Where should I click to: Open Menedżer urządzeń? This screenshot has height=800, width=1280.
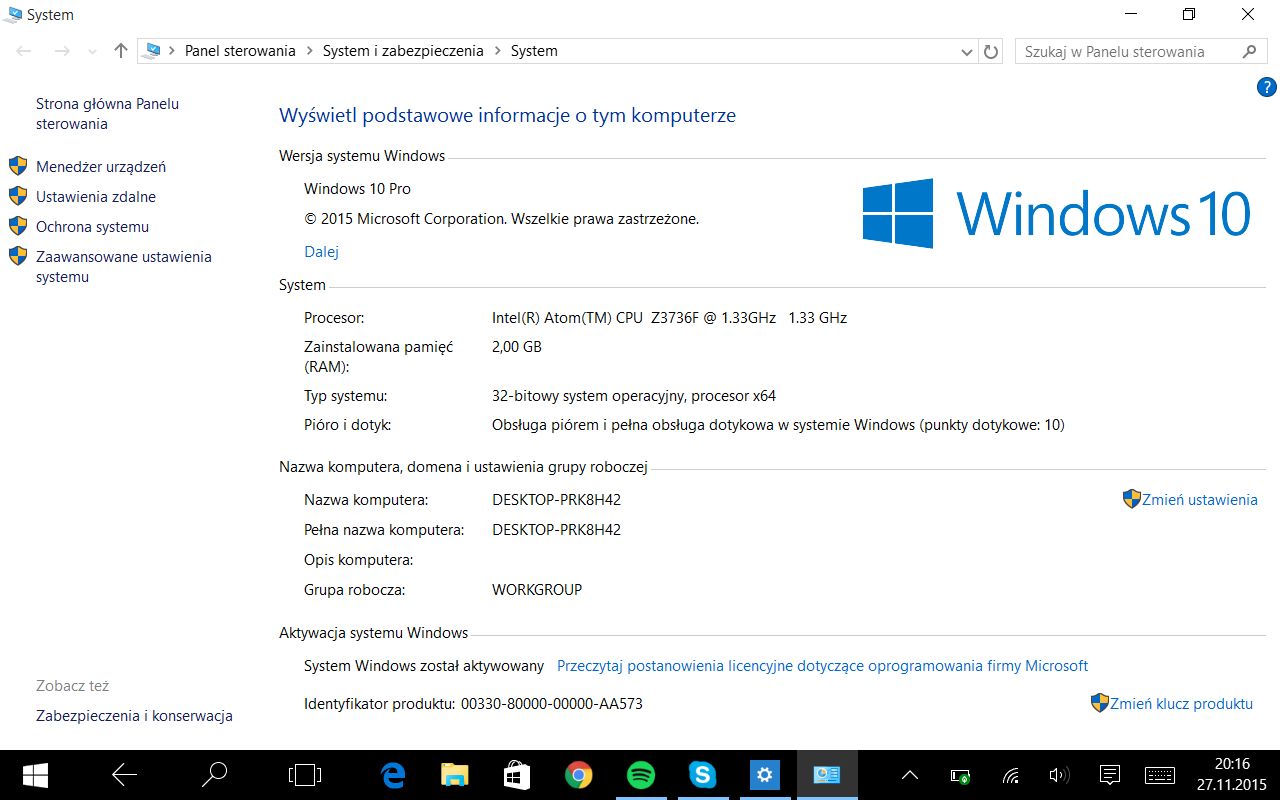[101, 167]
